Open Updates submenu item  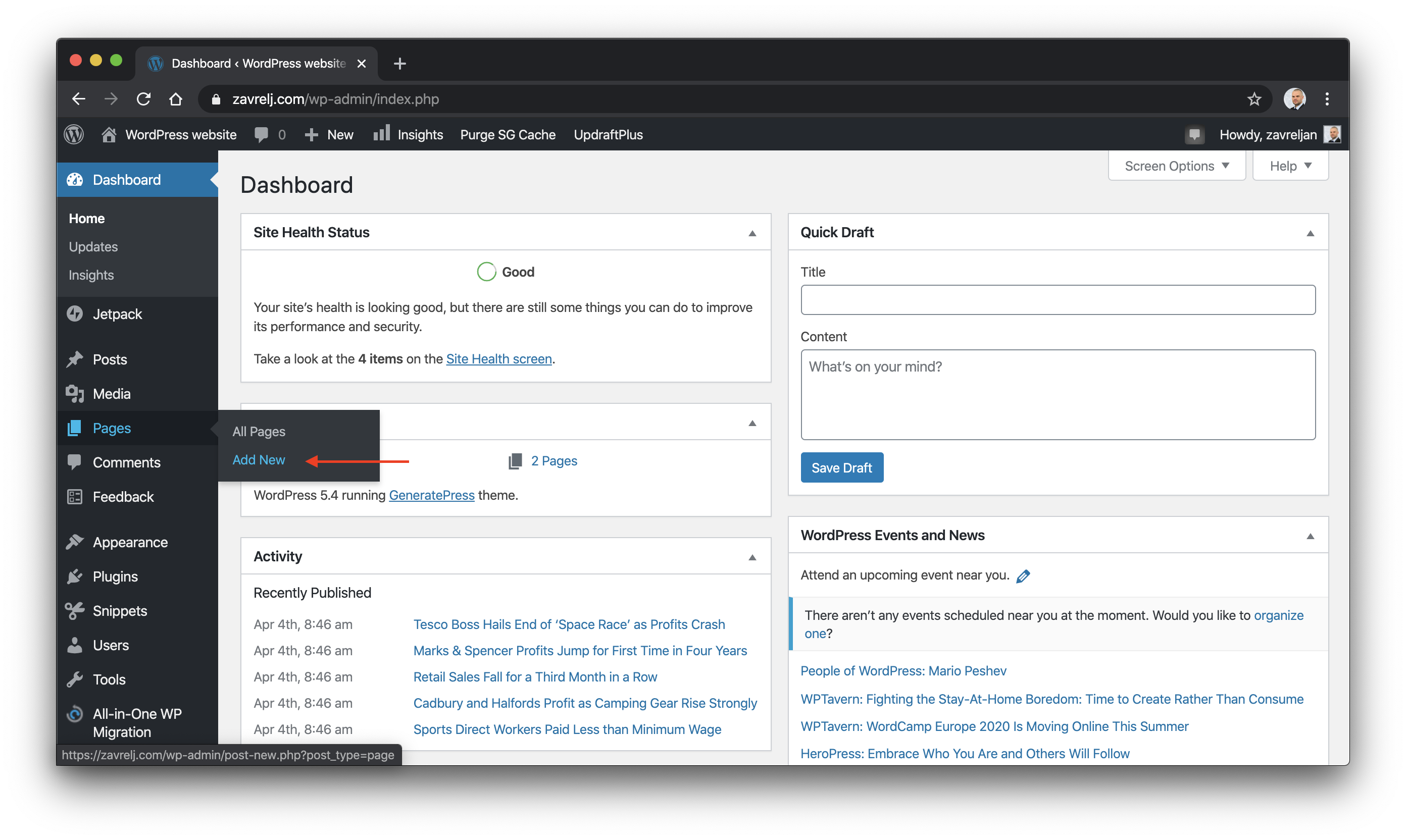[93, 247]
